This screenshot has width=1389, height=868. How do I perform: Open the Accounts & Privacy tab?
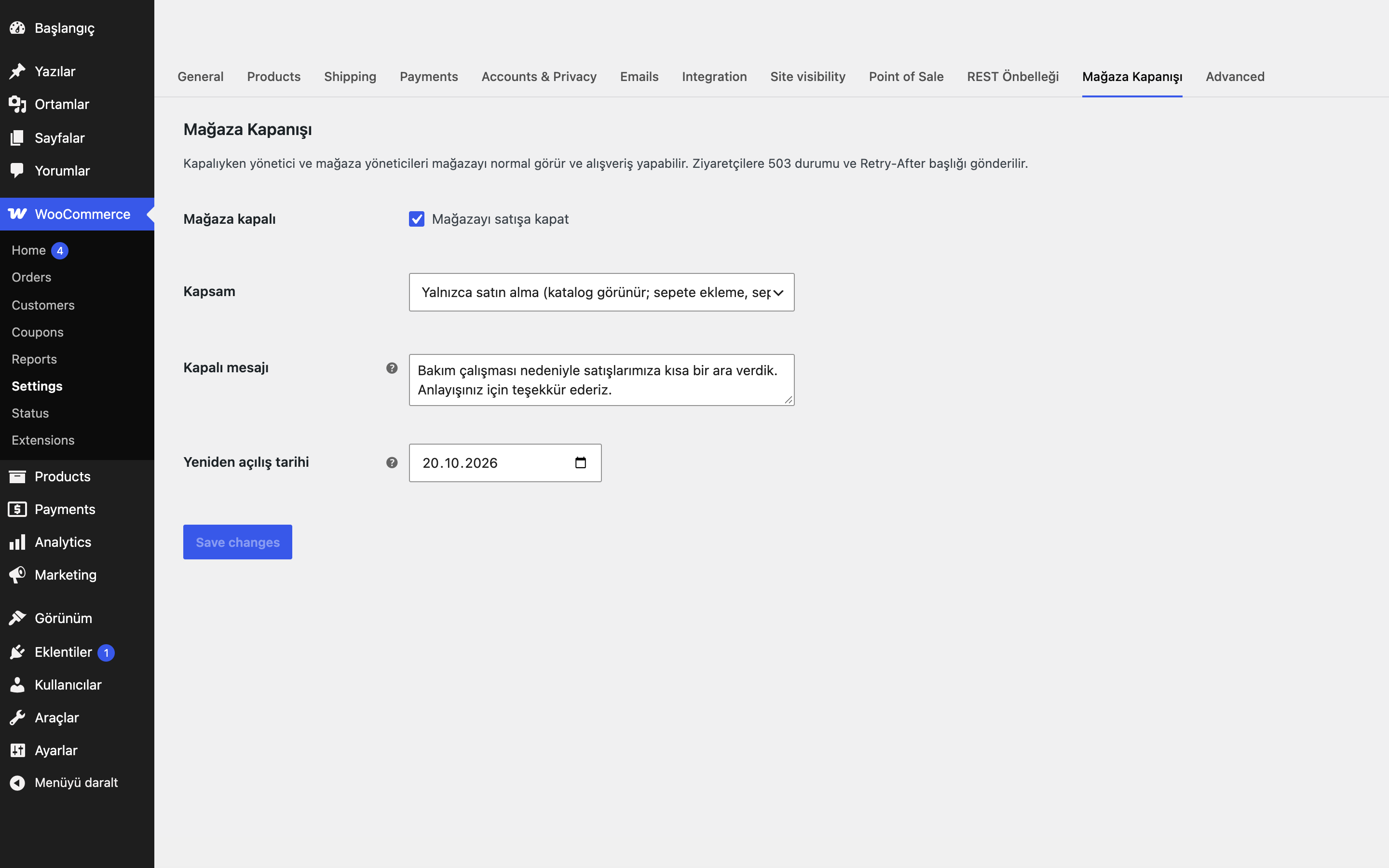(539, 76)
